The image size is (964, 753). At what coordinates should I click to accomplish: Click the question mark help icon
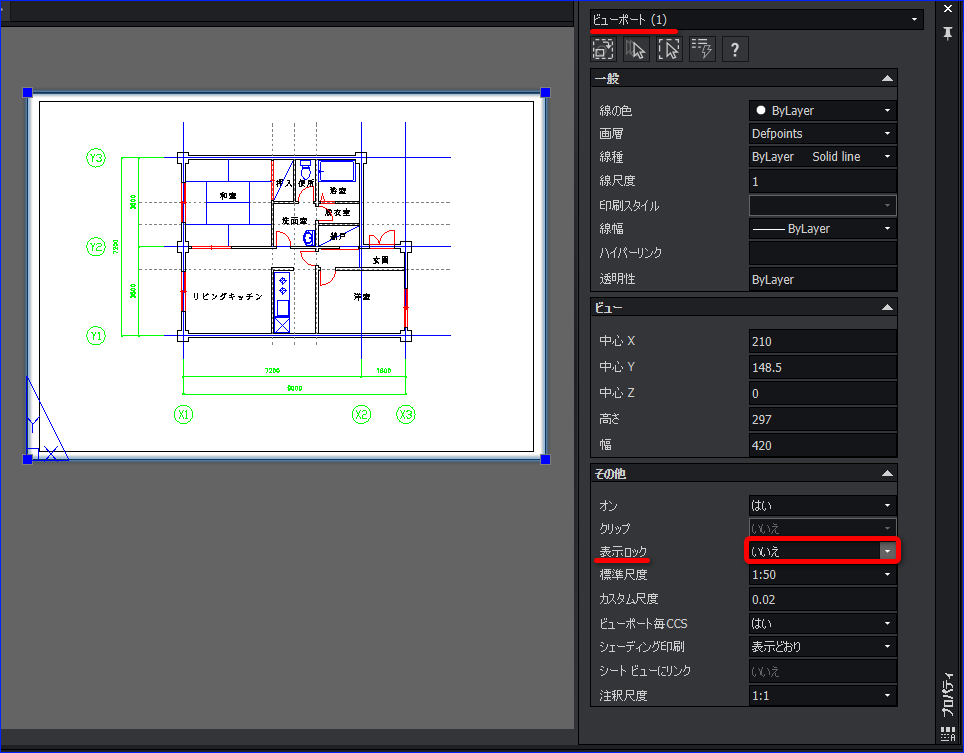(x=735, y=49)
